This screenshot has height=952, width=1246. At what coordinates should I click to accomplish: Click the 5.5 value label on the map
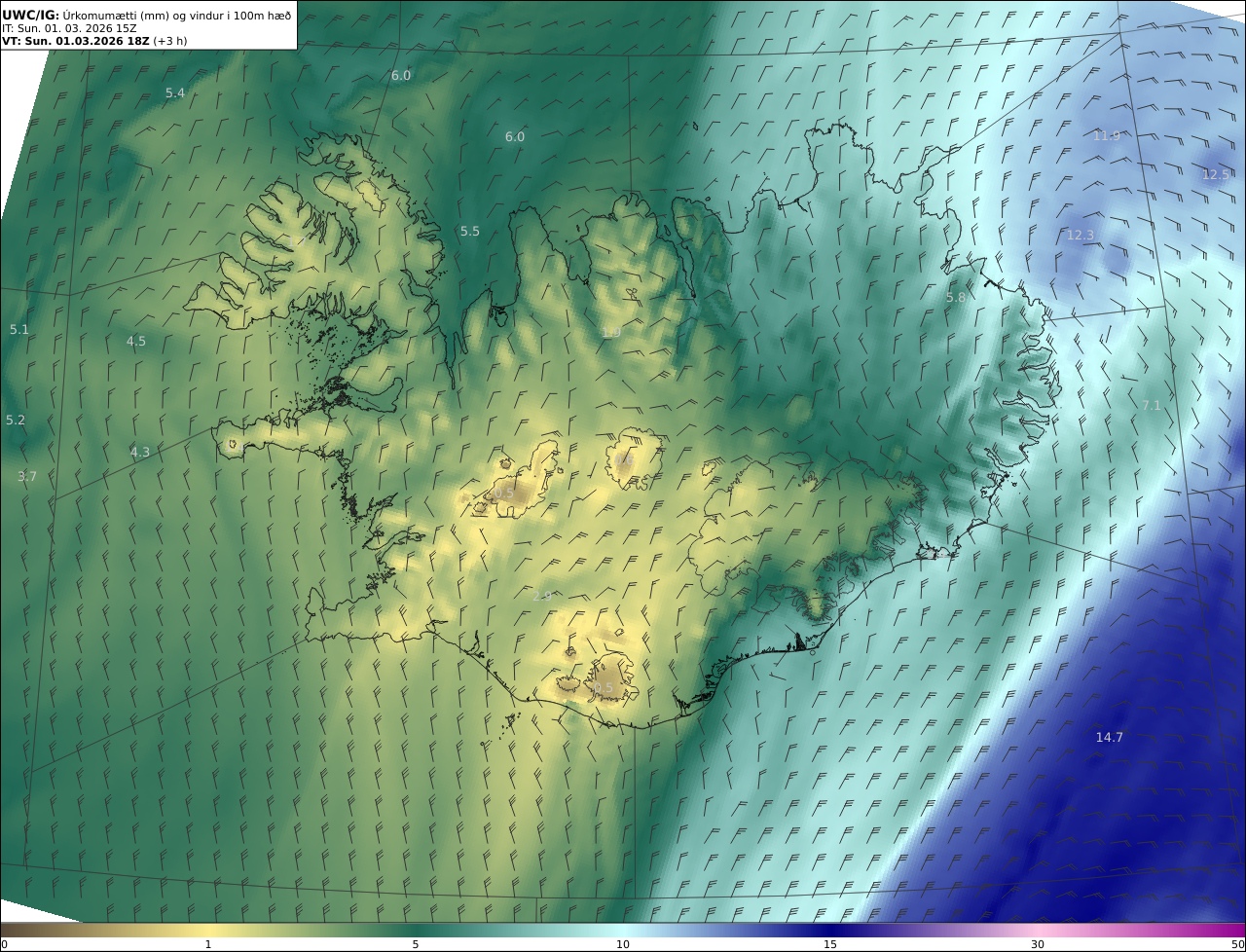point(470,231)
